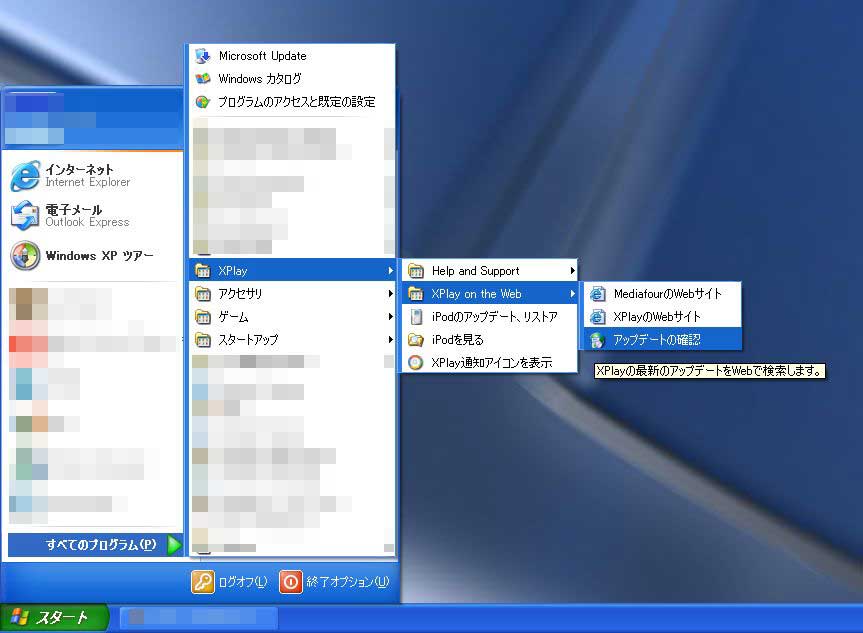Screen dimensions: 863x633
Task: Click the Windows XP ツアー text
Action: coord(100,255)
